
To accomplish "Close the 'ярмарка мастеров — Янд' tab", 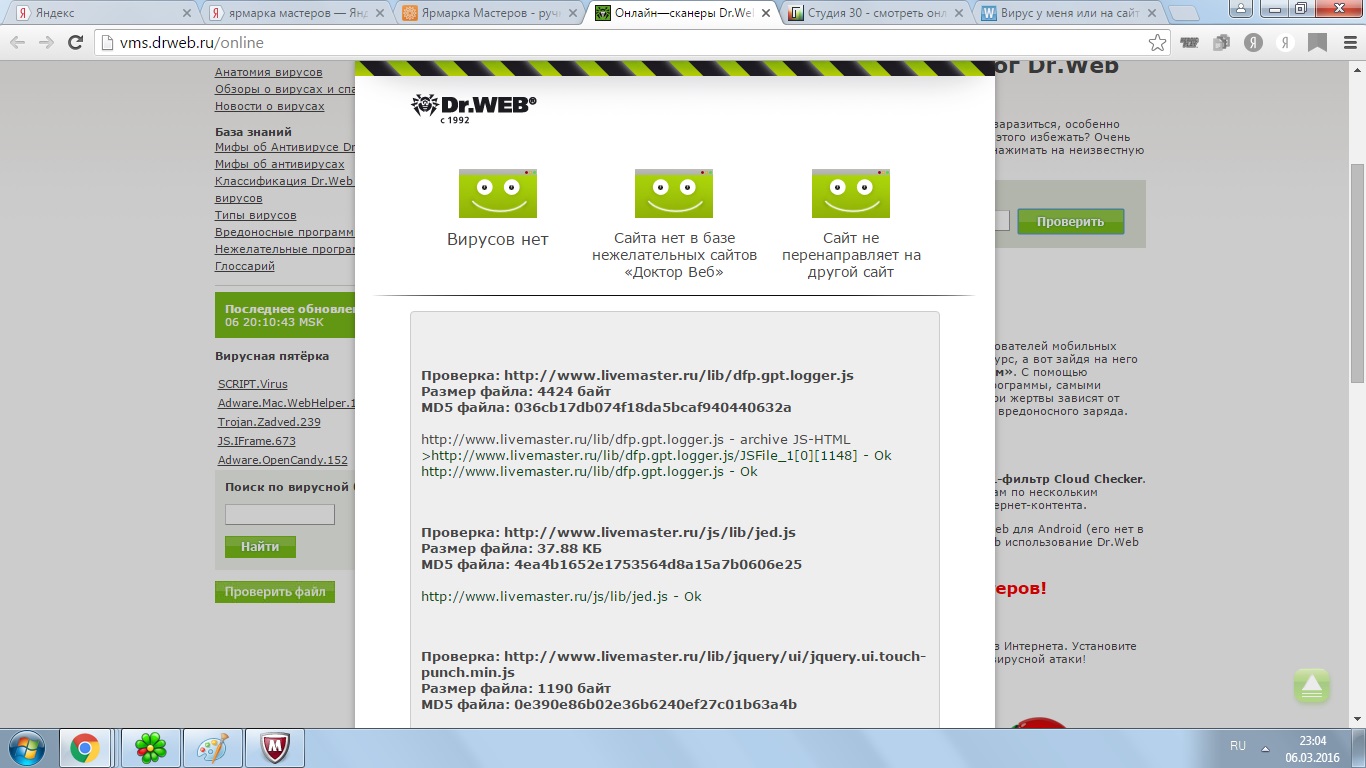I will point(381,14).
